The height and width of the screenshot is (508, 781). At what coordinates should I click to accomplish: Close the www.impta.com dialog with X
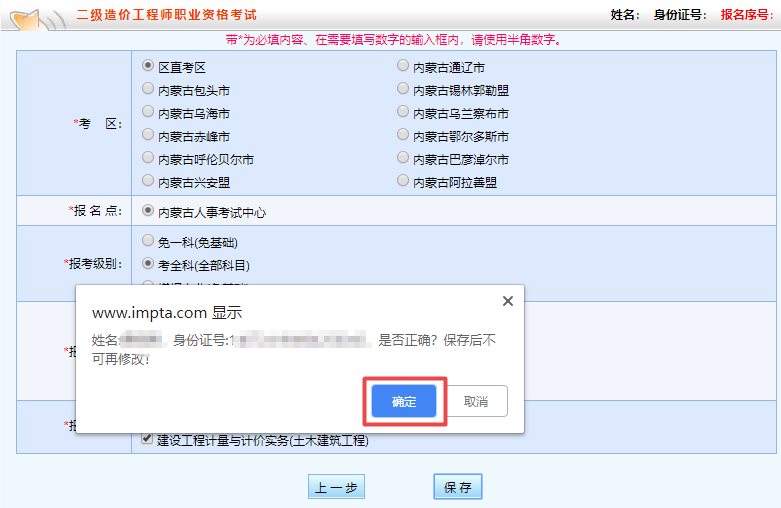pyautogui.click(x=507, y=301)
